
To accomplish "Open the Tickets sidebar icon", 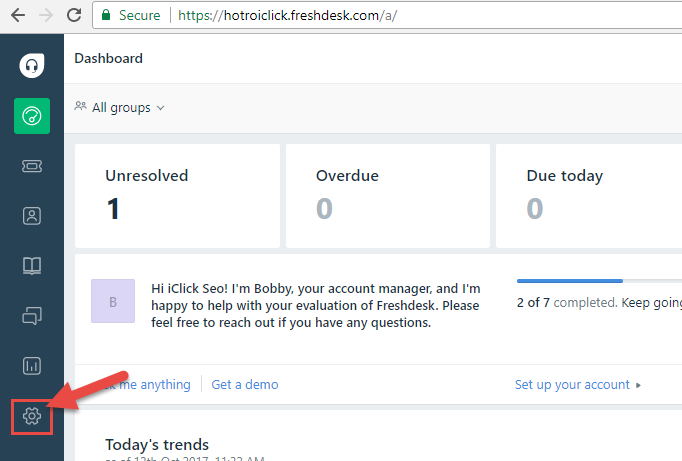I will (x=32, y=166).
